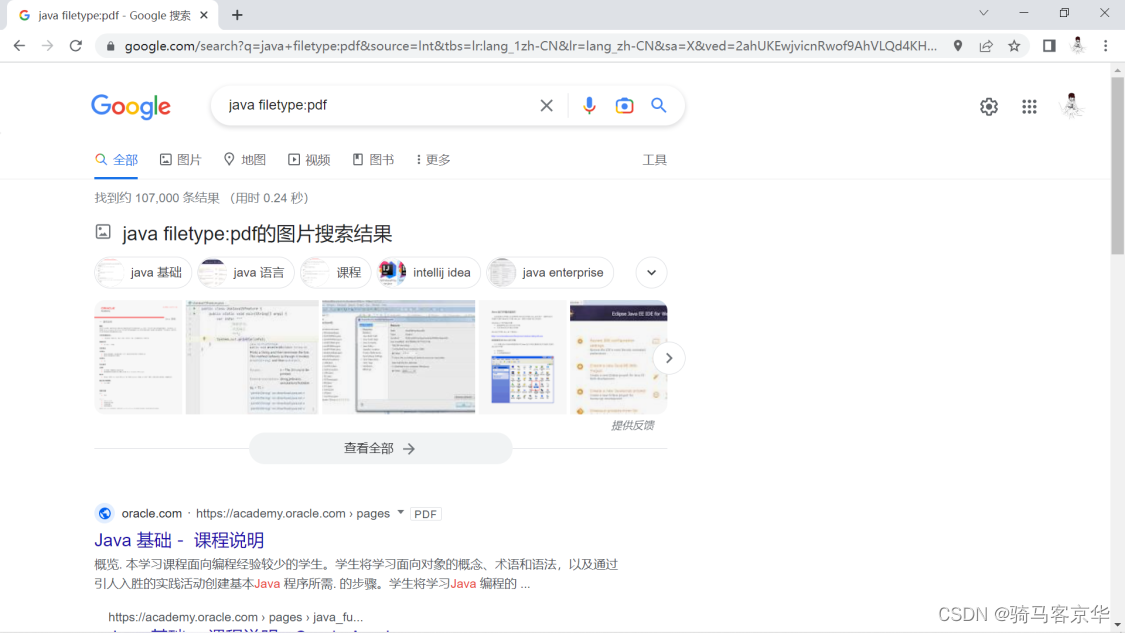The width and height of the screenshot is (1125, 633).
Task: Open result options dropdown arrow next to pages
Action: coord(400,512)
